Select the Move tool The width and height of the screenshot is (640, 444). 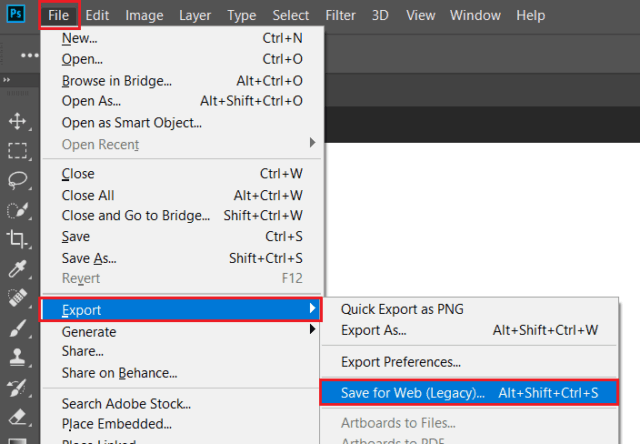point(18,121)
